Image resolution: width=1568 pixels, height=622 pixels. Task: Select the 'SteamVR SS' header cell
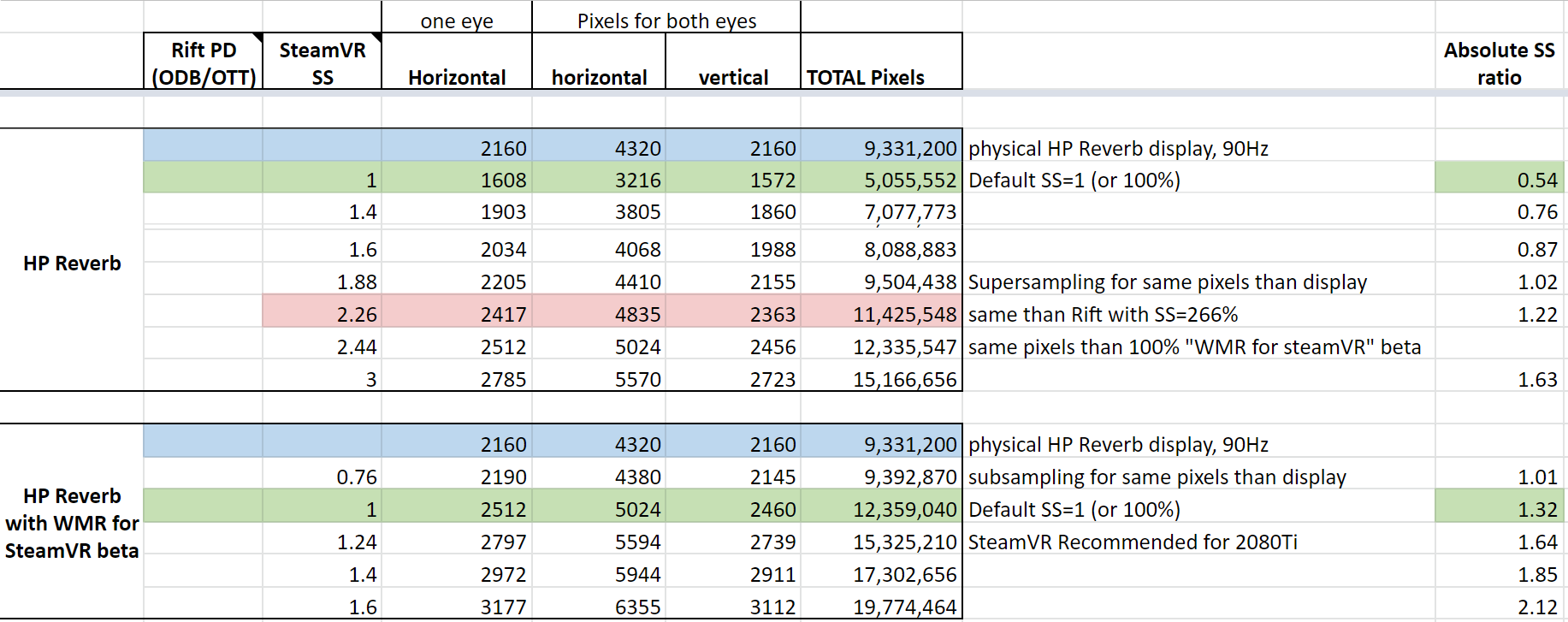[322, 62]
